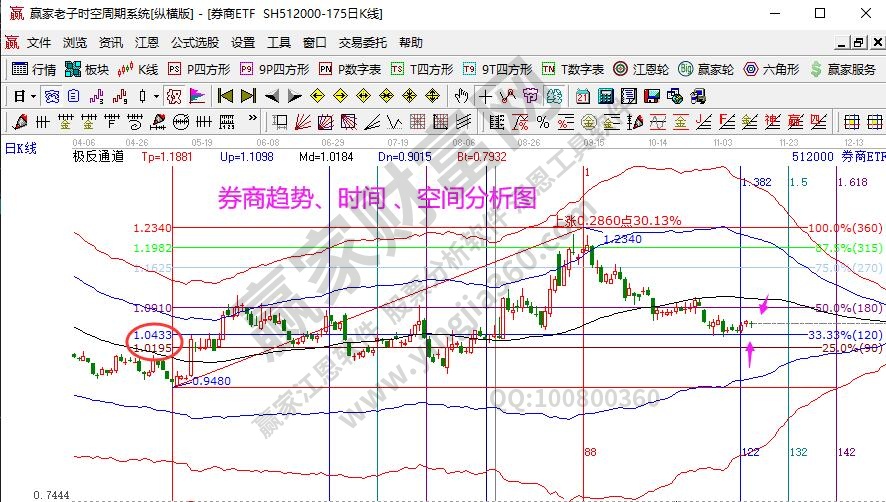Open the P数字表 tool
Screen dimensions: 886x502
point(350,70)
